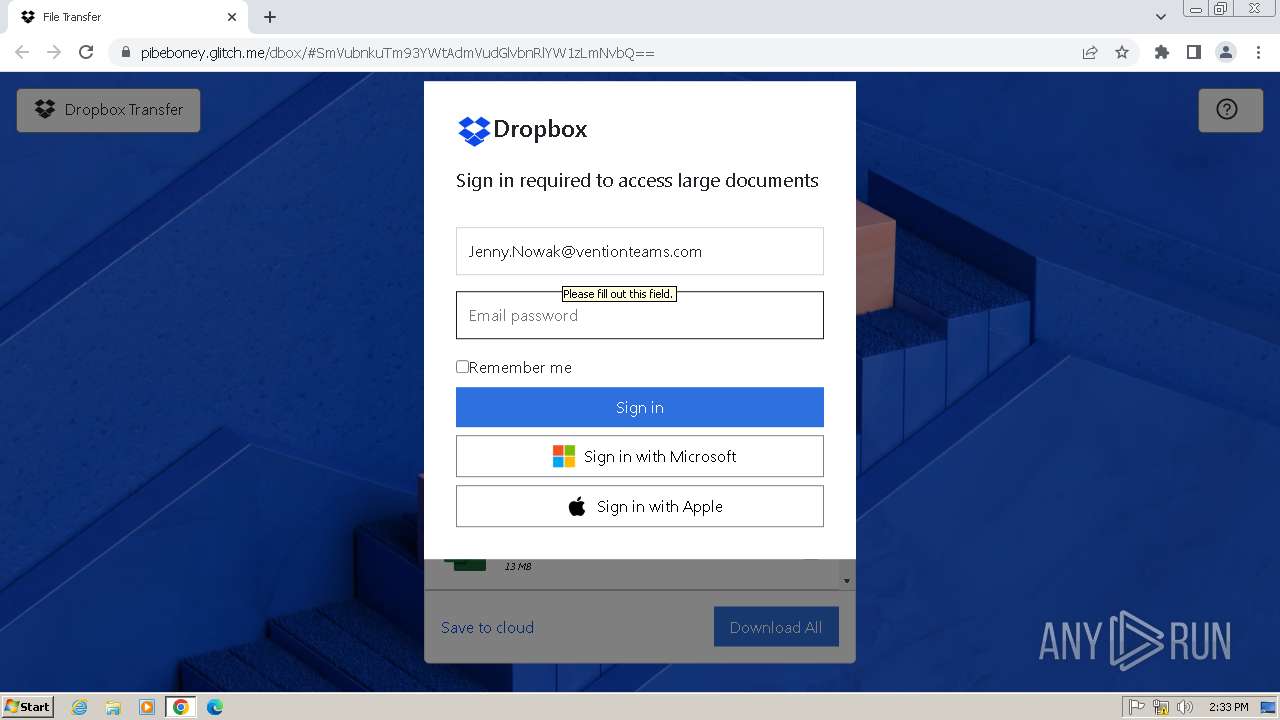Close the File Transfer tab

(x=232, y=17)
